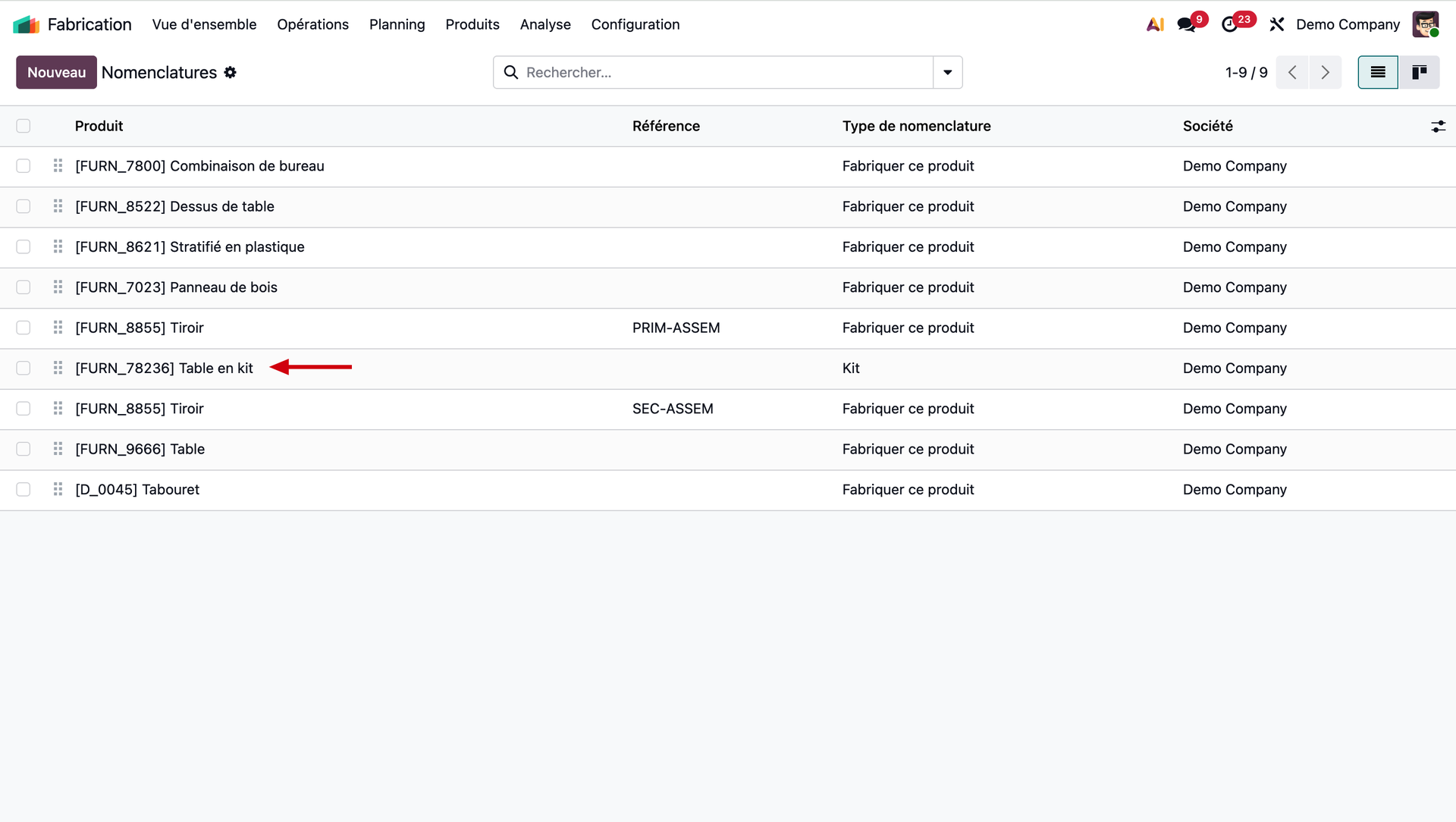Open the Analyse menu
Image resolution: width=1456 pixels, height=822 pixels.
click(x=544, y=24)
